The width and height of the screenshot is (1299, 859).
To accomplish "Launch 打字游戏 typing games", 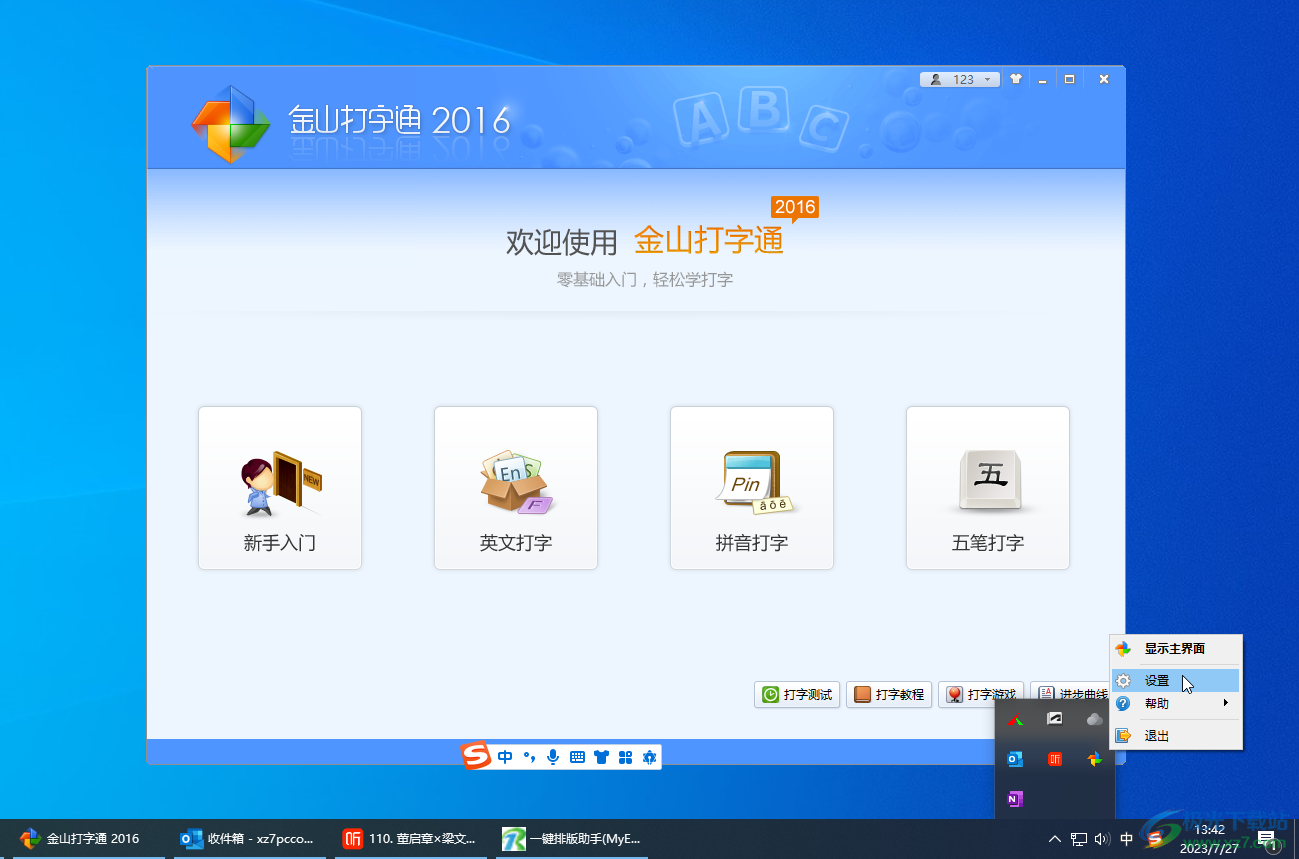I will click(981, 695).
